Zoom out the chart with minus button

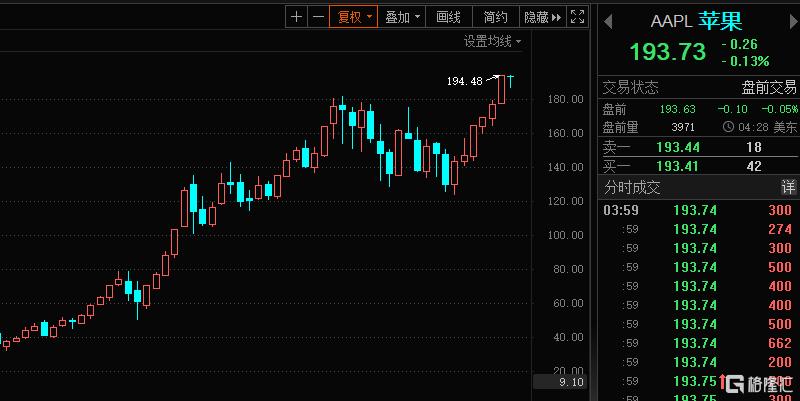pos(318,17)
